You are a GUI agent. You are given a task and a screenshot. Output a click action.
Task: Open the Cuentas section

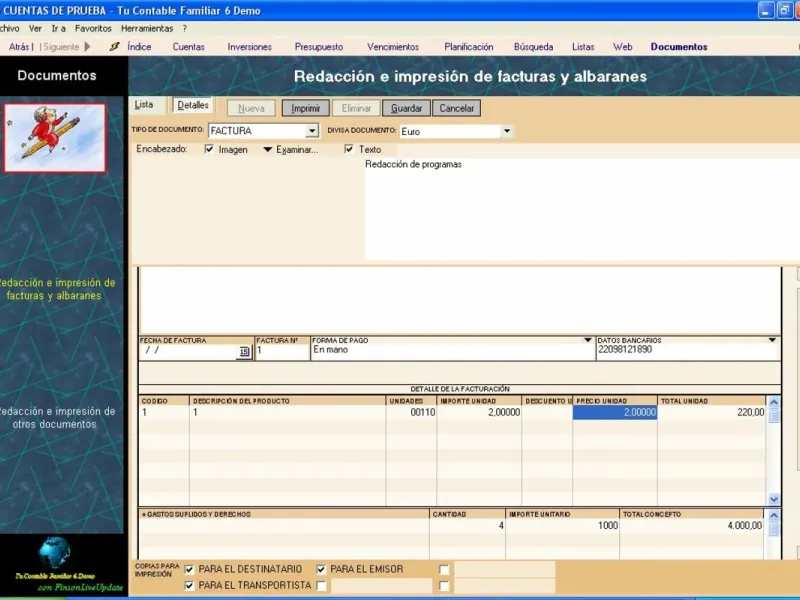click(188, 47)
